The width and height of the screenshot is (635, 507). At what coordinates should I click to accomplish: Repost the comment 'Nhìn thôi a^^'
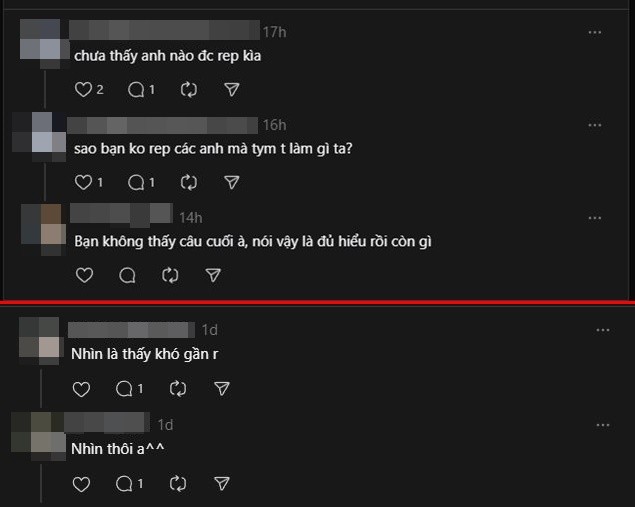tap(178, 484)
